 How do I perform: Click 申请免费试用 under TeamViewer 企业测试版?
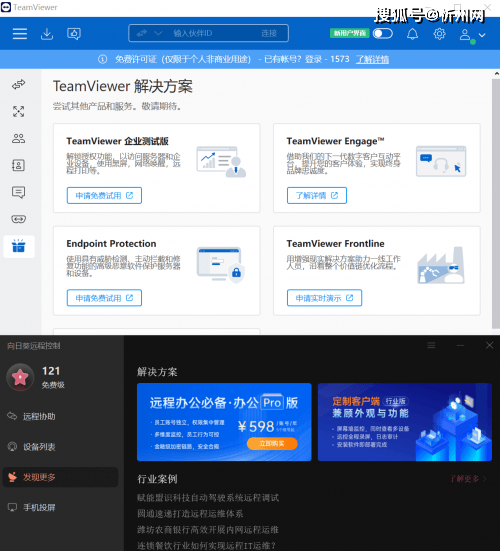[104, 195]
